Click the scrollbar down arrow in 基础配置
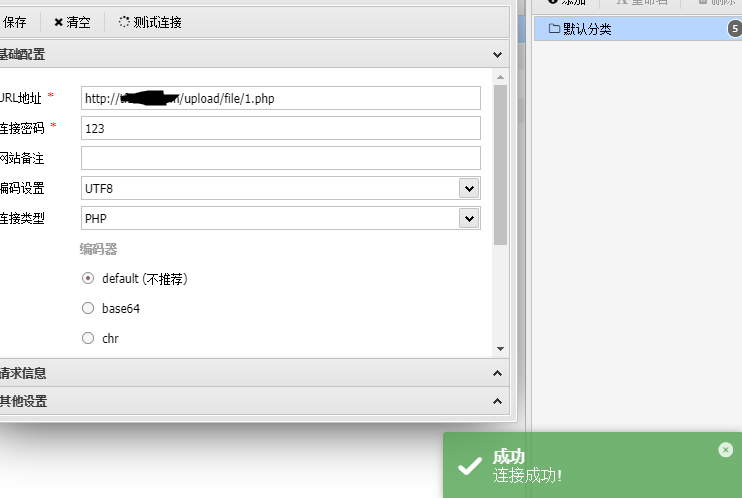 500,349
